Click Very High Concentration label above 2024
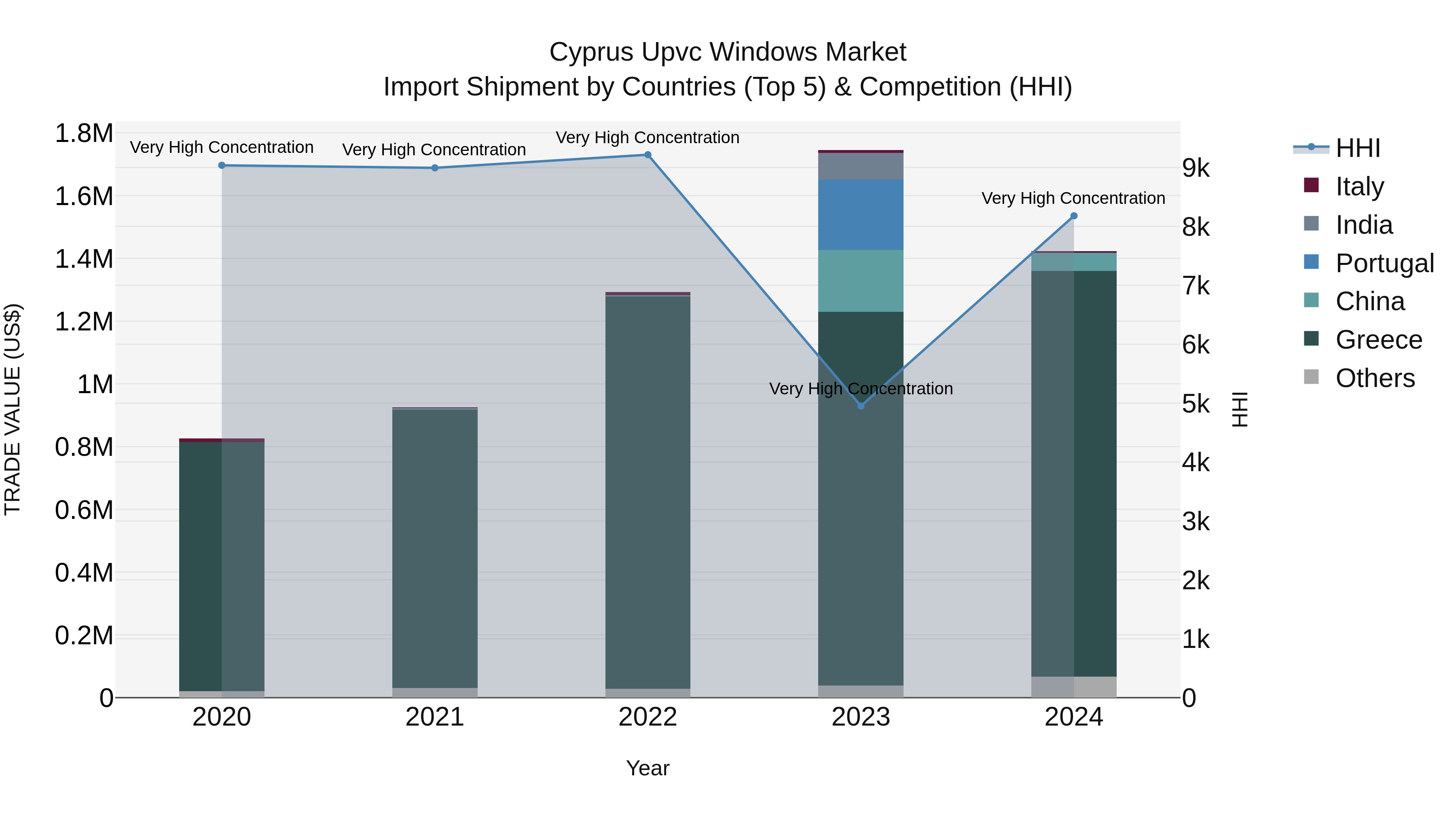Image resolution: width=1456 pixels, height=819 pixels. pos(1073,199)
